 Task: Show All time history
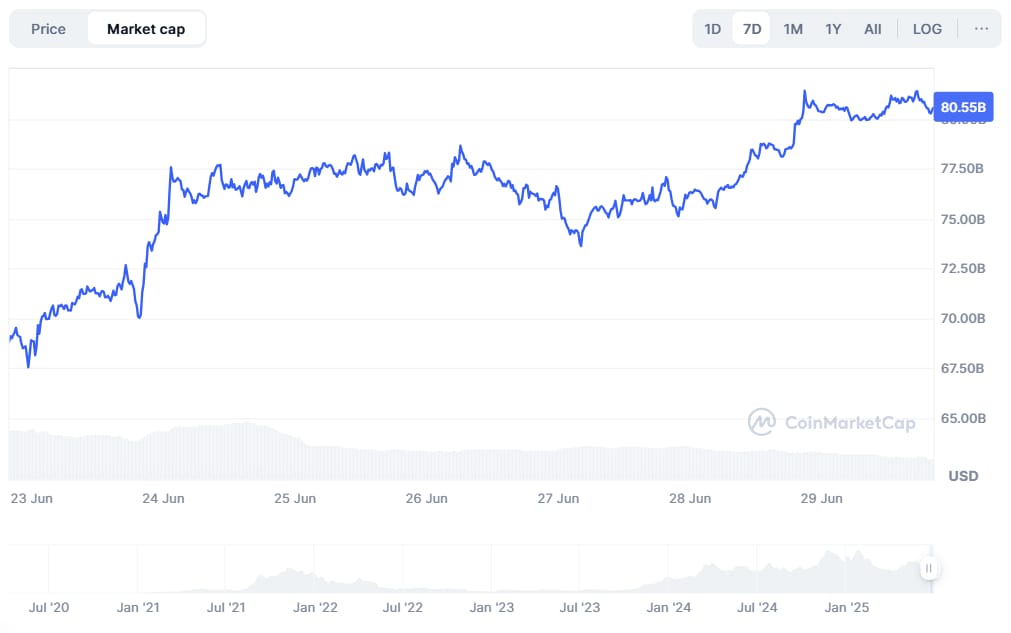872,29
